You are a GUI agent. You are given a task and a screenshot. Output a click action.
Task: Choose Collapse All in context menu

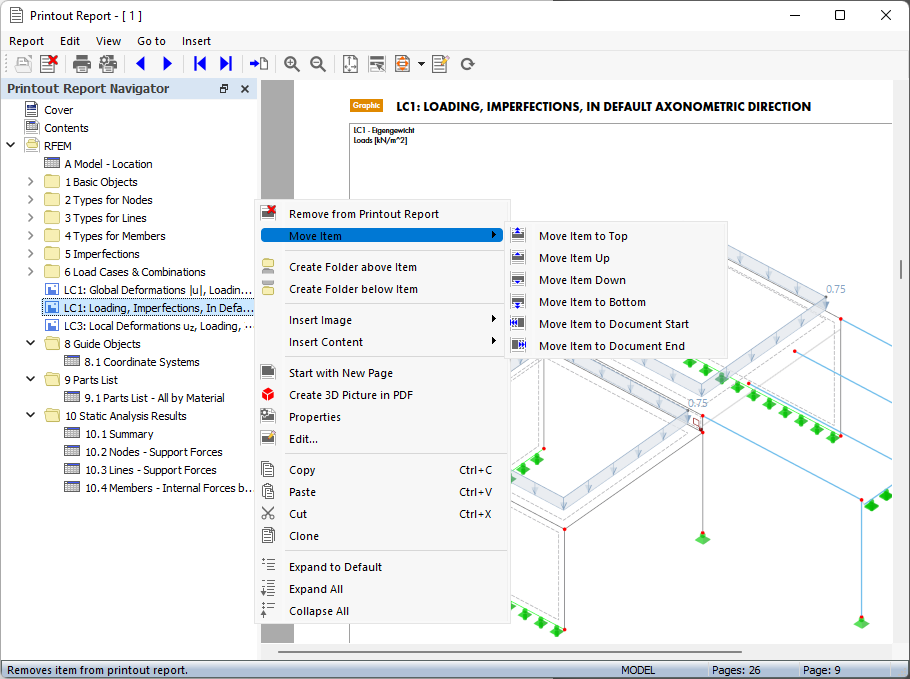point(381,611)
